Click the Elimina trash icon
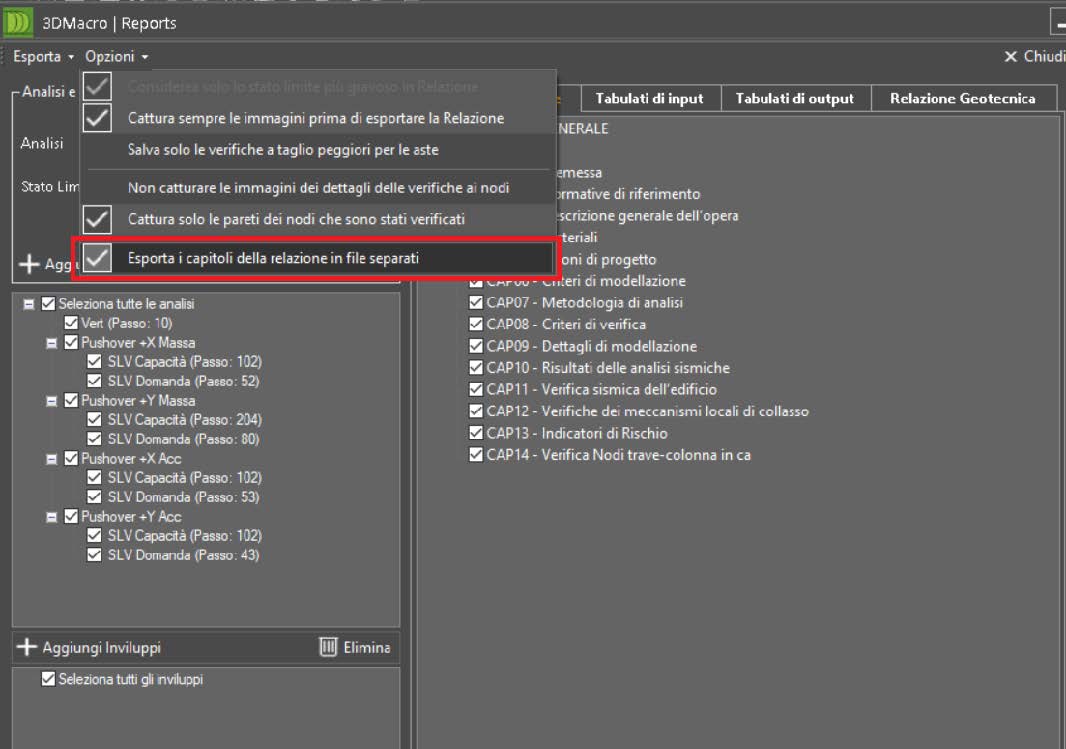 pos(329,648)
